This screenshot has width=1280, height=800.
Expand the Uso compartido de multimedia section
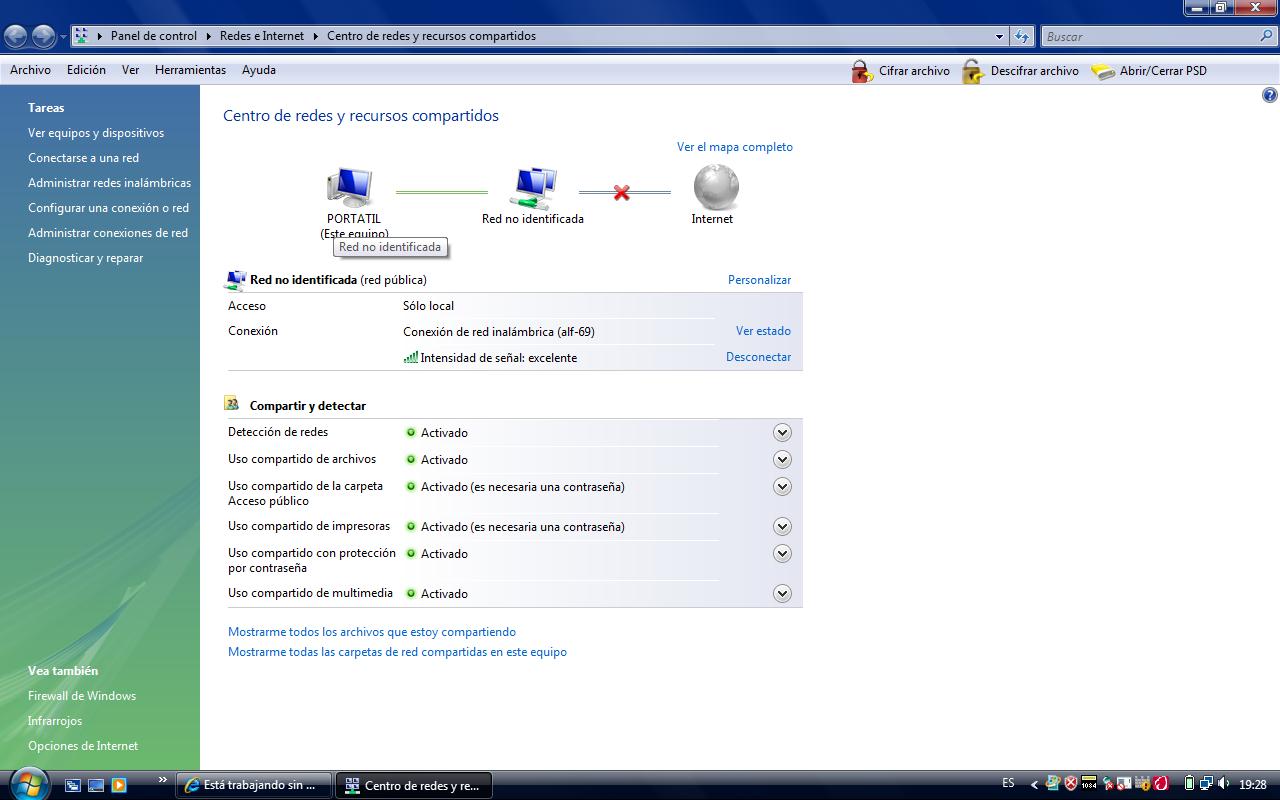pyautogui.click(x=782, y=594)
